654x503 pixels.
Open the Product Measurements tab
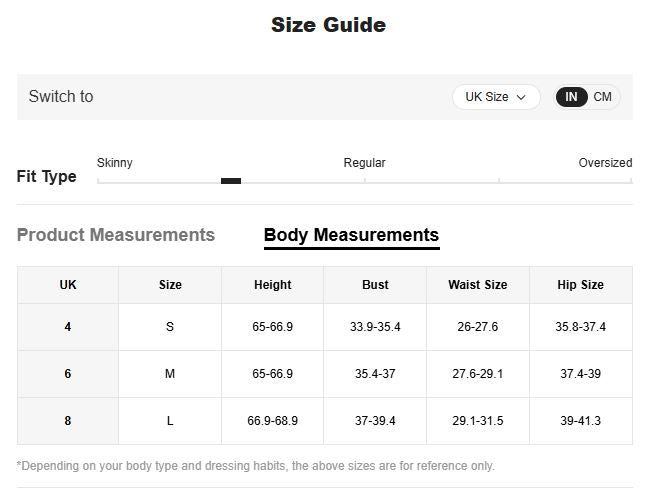(116, 235)
